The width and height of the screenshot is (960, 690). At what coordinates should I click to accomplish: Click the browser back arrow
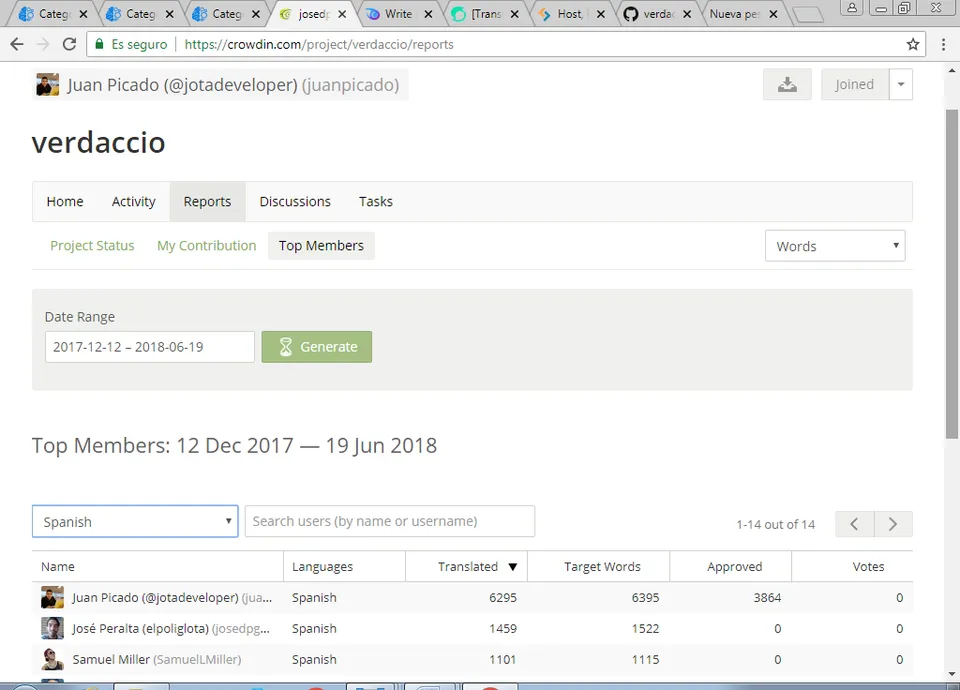[17, 44]
